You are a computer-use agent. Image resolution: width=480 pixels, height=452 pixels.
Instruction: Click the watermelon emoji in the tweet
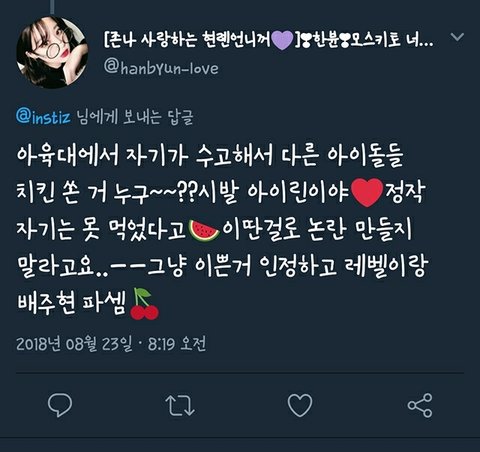(x=204, y=230)
